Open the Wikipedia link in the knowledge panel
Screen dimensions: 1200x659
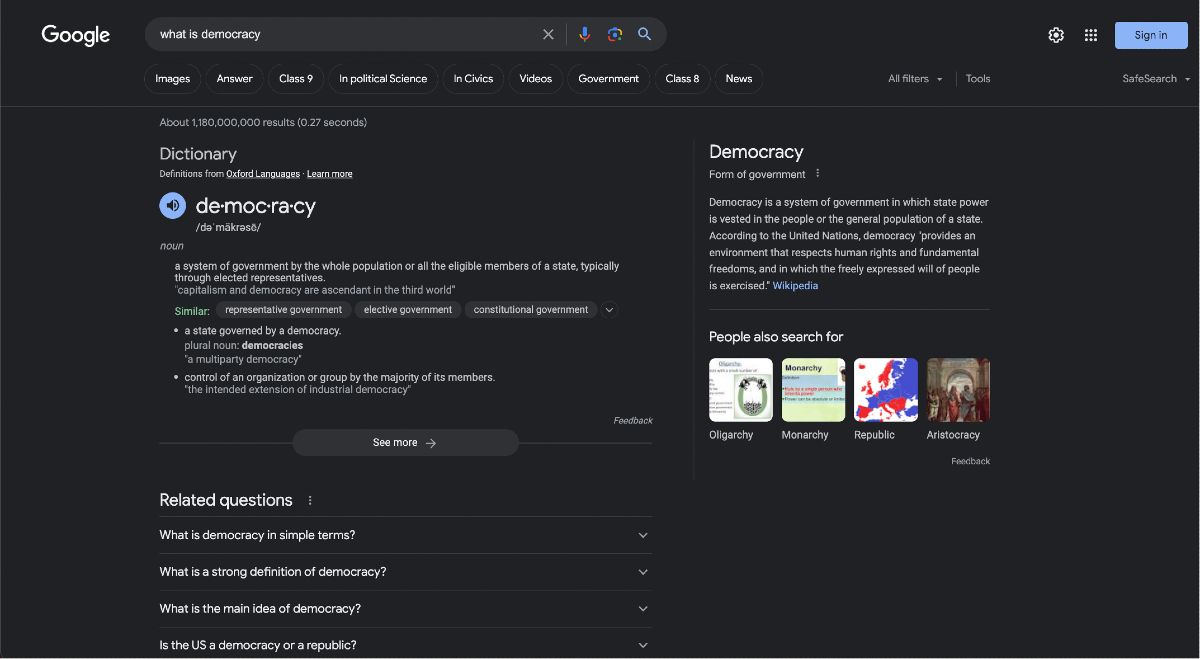pos(795,286)
